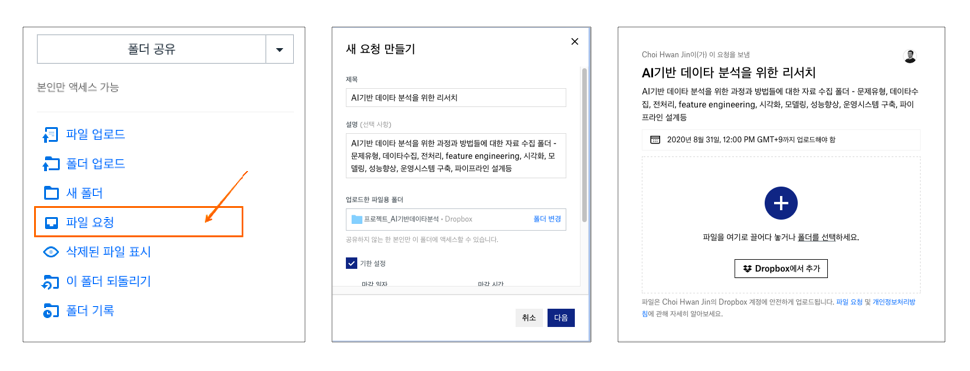Click the 취소 button in the dialog
The image size is (970, 371).
click(x=529, y=318)
